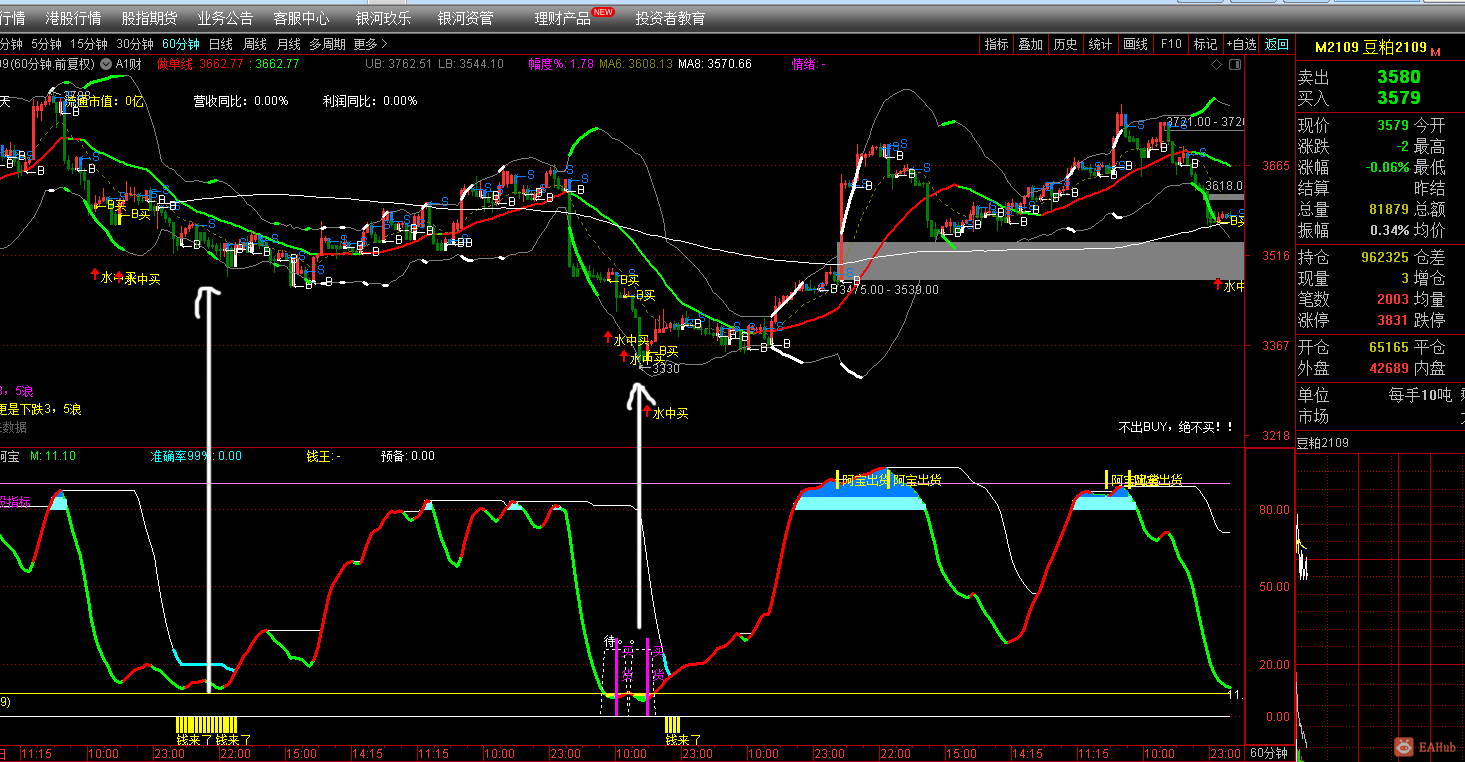1465x762 pixels.
Task: Click the 现价 value 3579
Action: [1393, 125]
